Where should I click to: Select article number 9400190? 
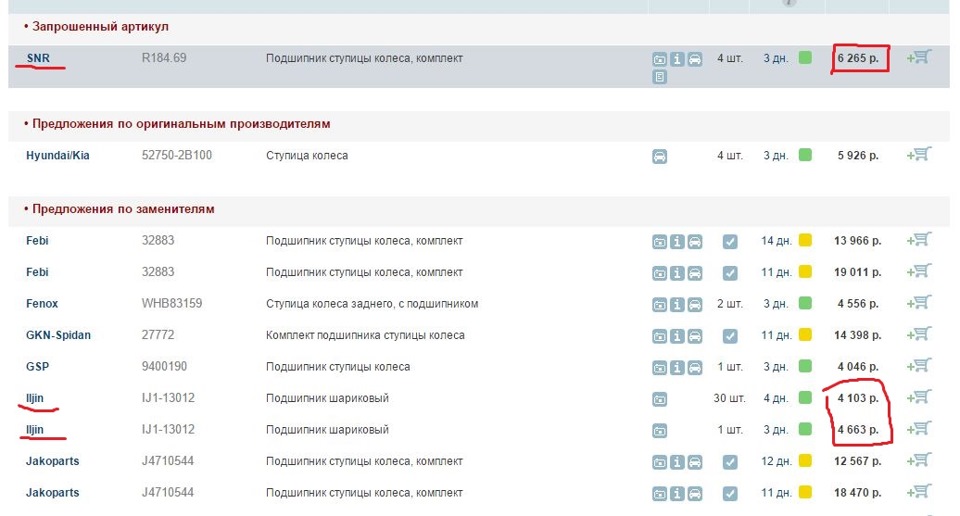[165, 367]
